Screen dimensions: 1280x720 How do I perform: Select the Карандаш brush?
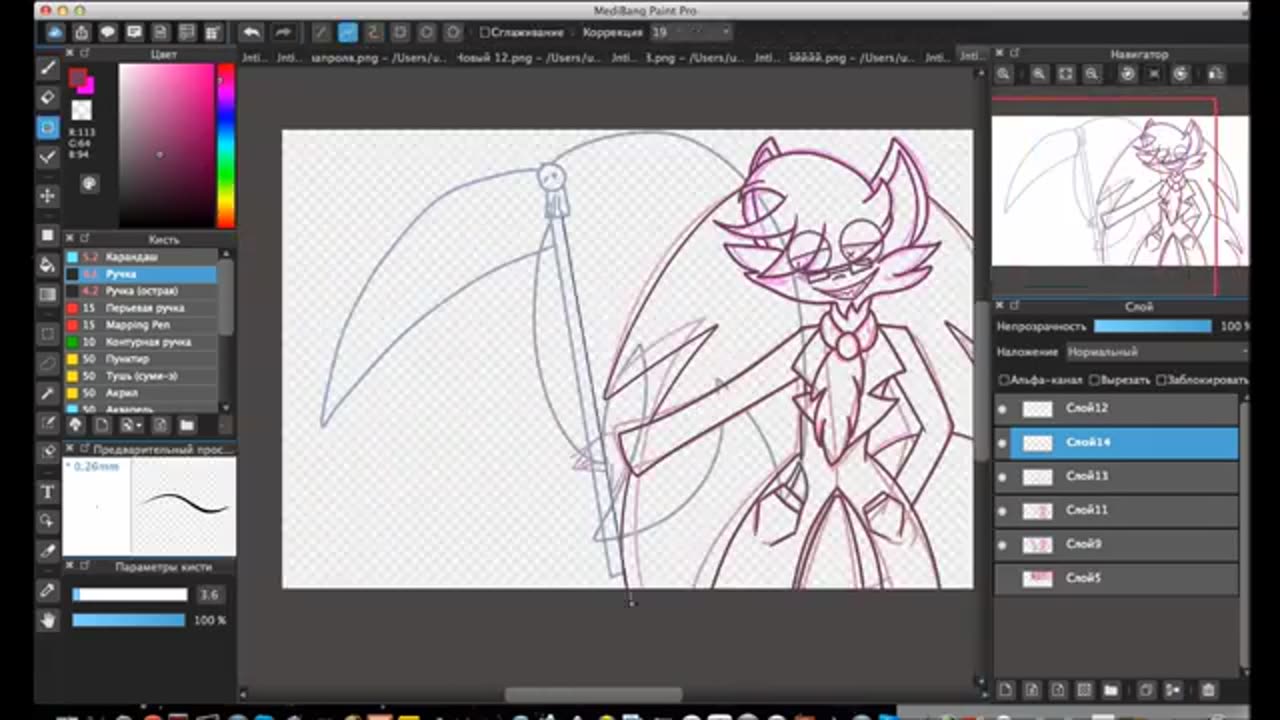pos(141,257)
